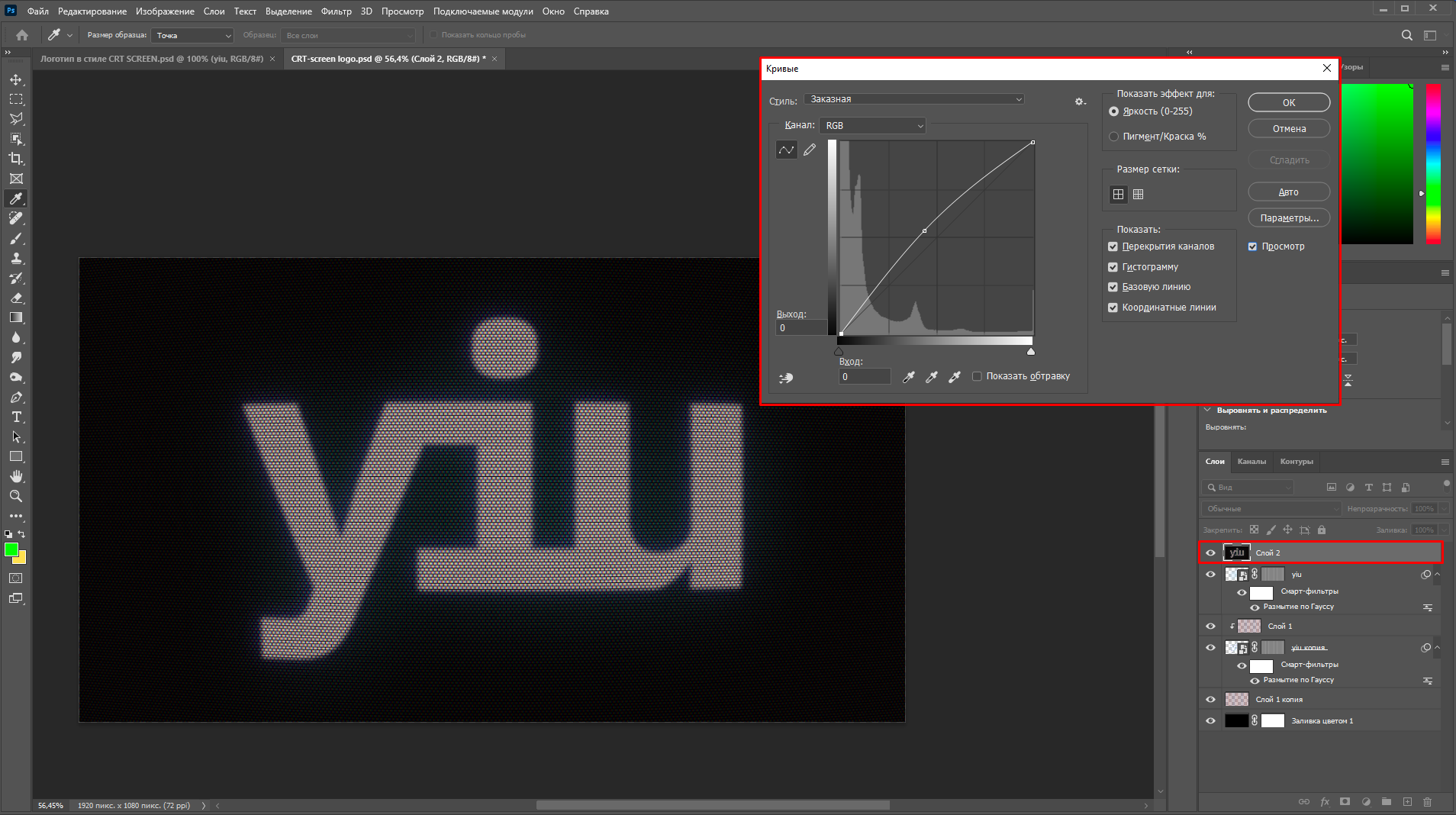Open the Фильтр menu
The height and width of the screenshot is (815, 1456).
click(336, 11)
